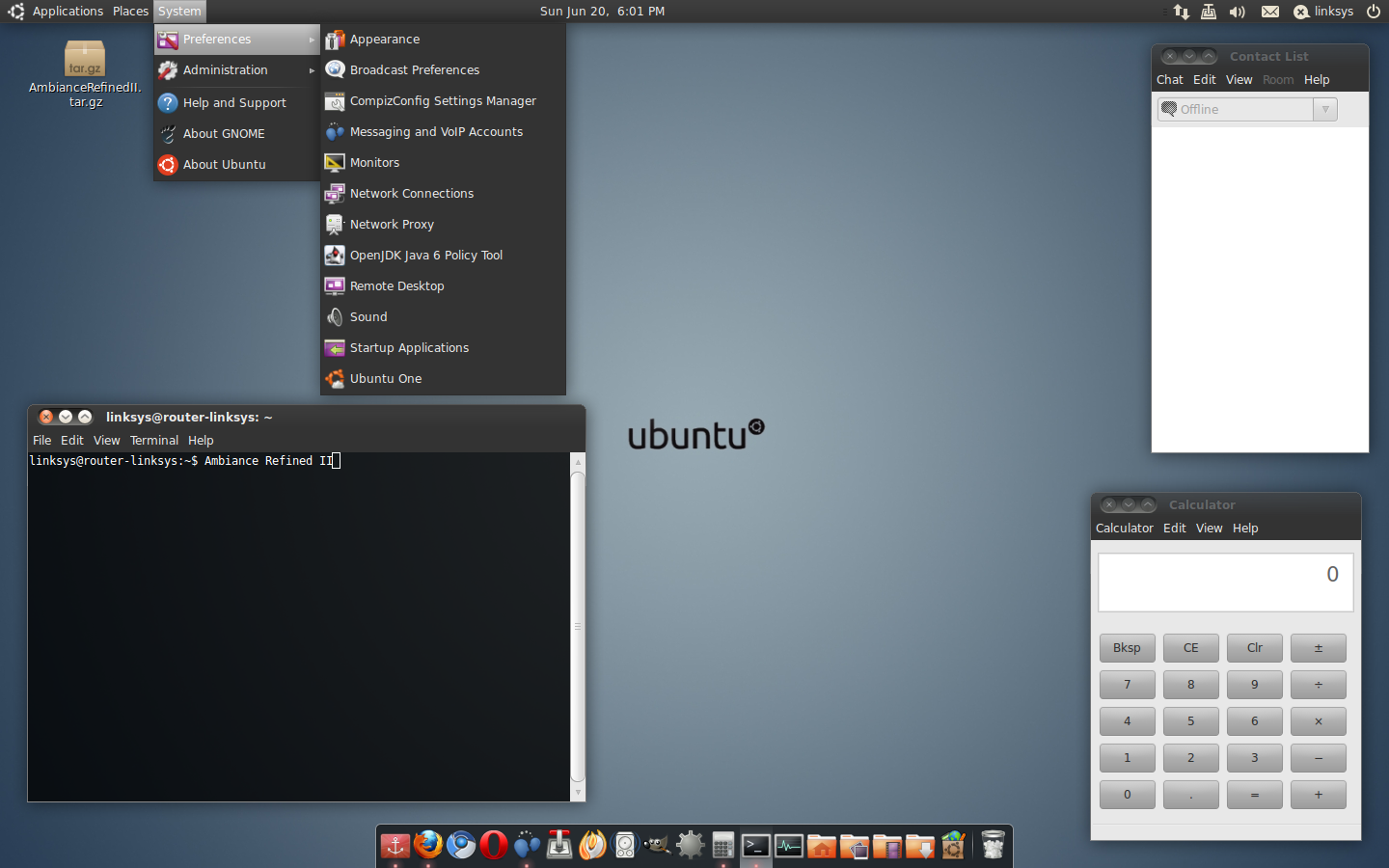Image resolution: width=1389 pixels, height=868 pixels.
Task: Open the gear settings icon in dock
Action: [x=691, y=846]
